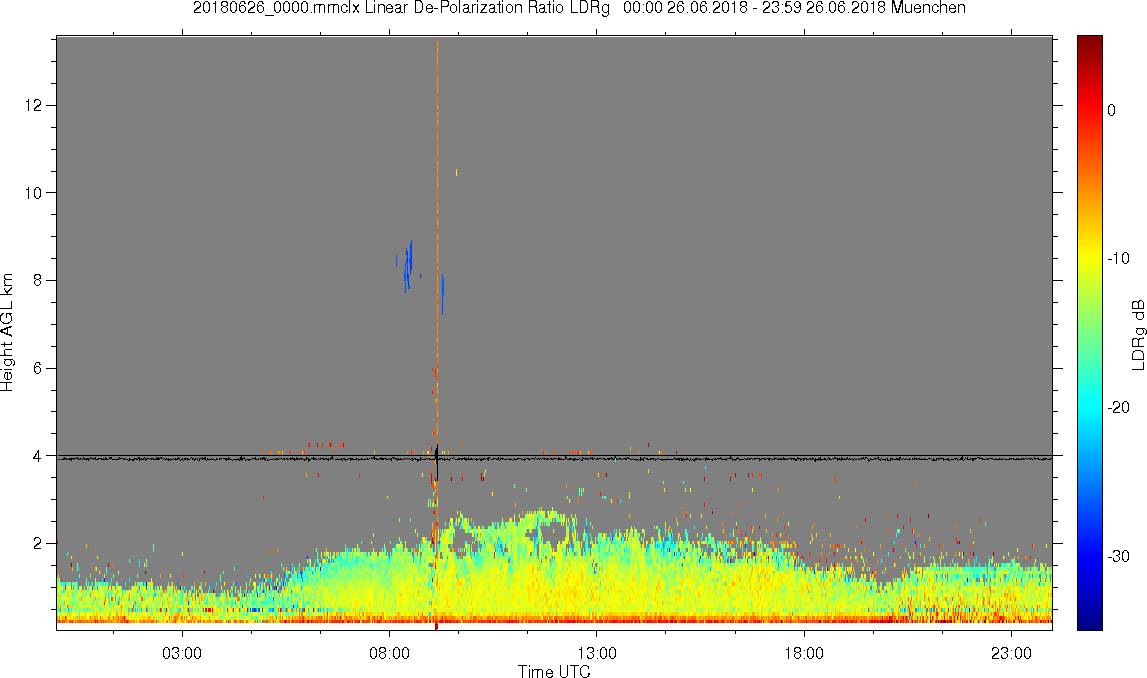Click the 'Time UTC' axis title
Screen dimensions: 1147x678
coord(554,671)
